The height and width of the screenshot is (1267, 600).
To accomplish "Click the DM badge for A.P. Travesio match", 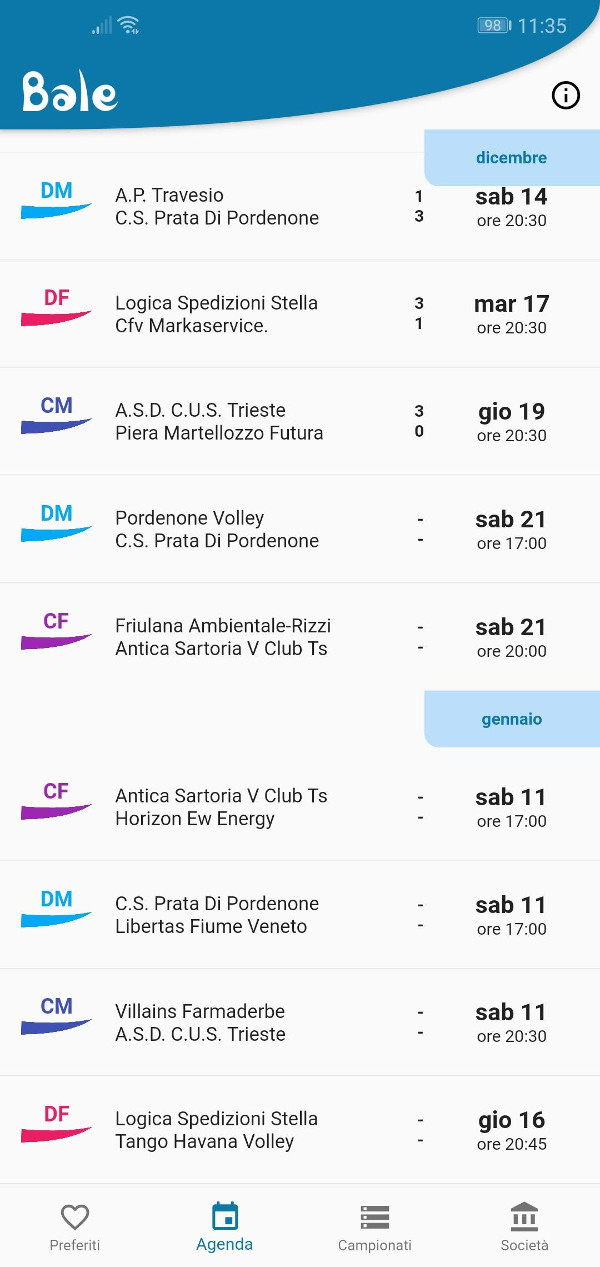I will [x=57, y=200].
